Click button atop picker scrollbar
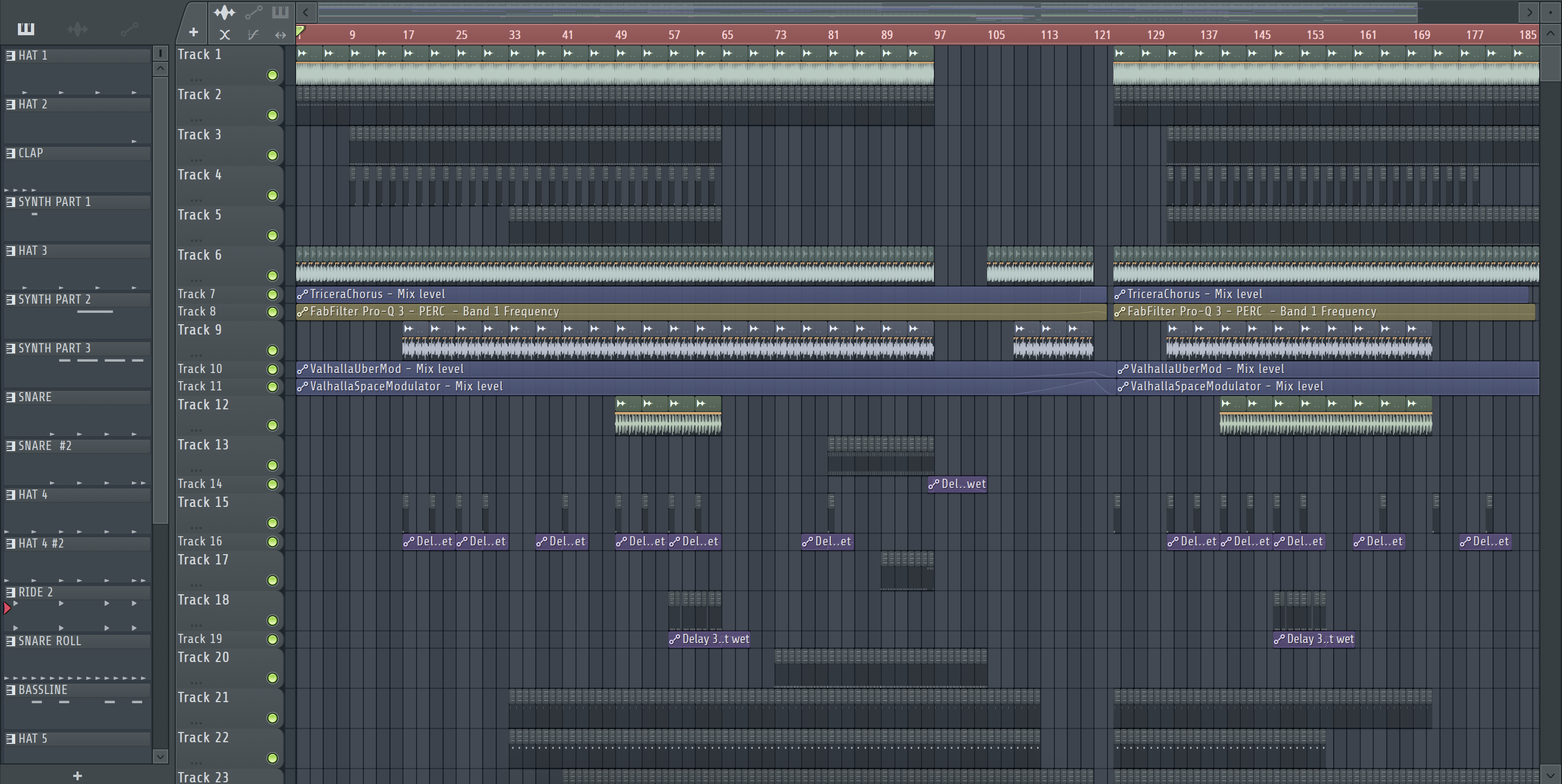This screenshot has width=1562, height=784. click(160, 53)
